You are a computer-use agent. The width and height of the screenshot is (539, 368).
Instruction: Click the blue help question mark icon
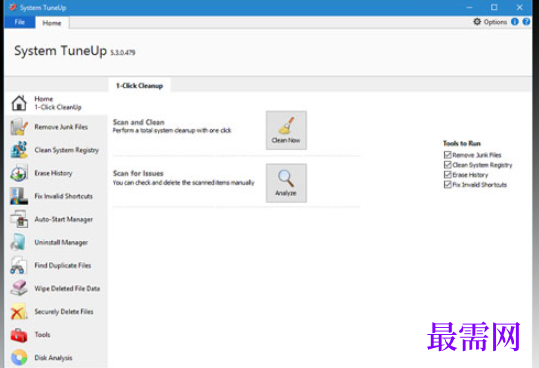click(526, 22)
